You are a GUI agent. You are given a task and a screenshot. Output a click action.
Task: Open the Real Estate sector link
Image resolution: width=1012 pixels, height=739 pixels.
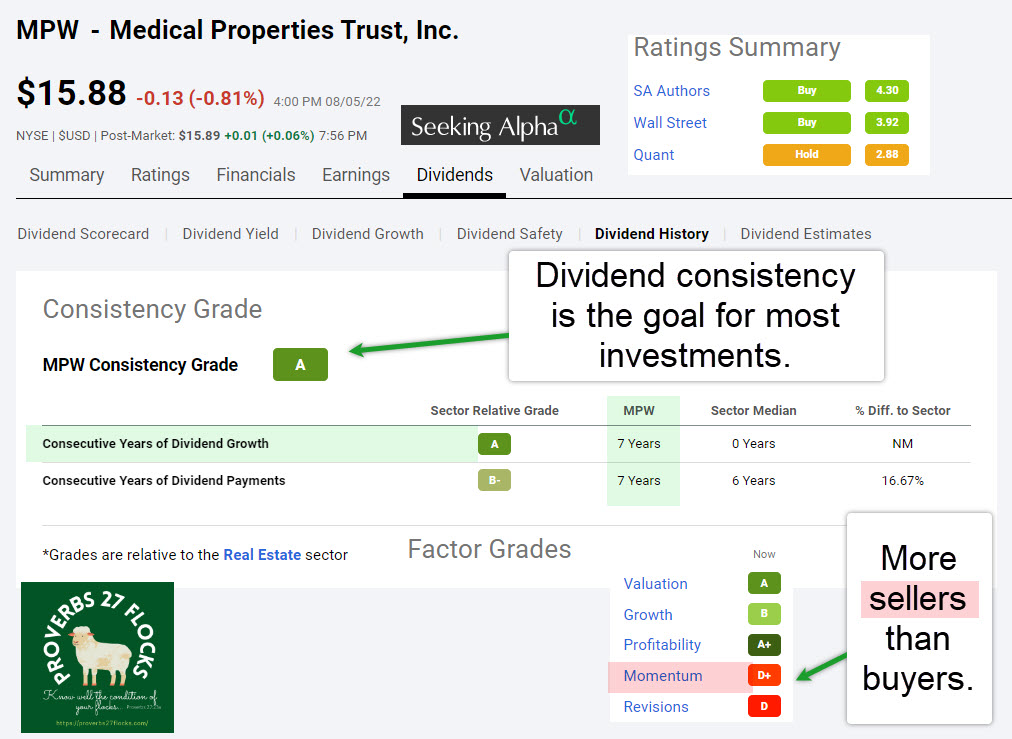262,555
